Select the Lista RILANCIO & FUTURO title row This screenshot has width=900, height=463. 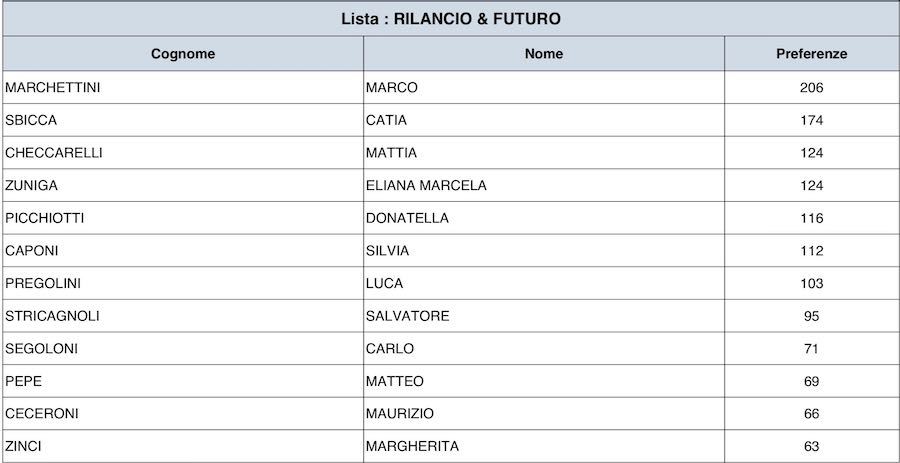450,19
